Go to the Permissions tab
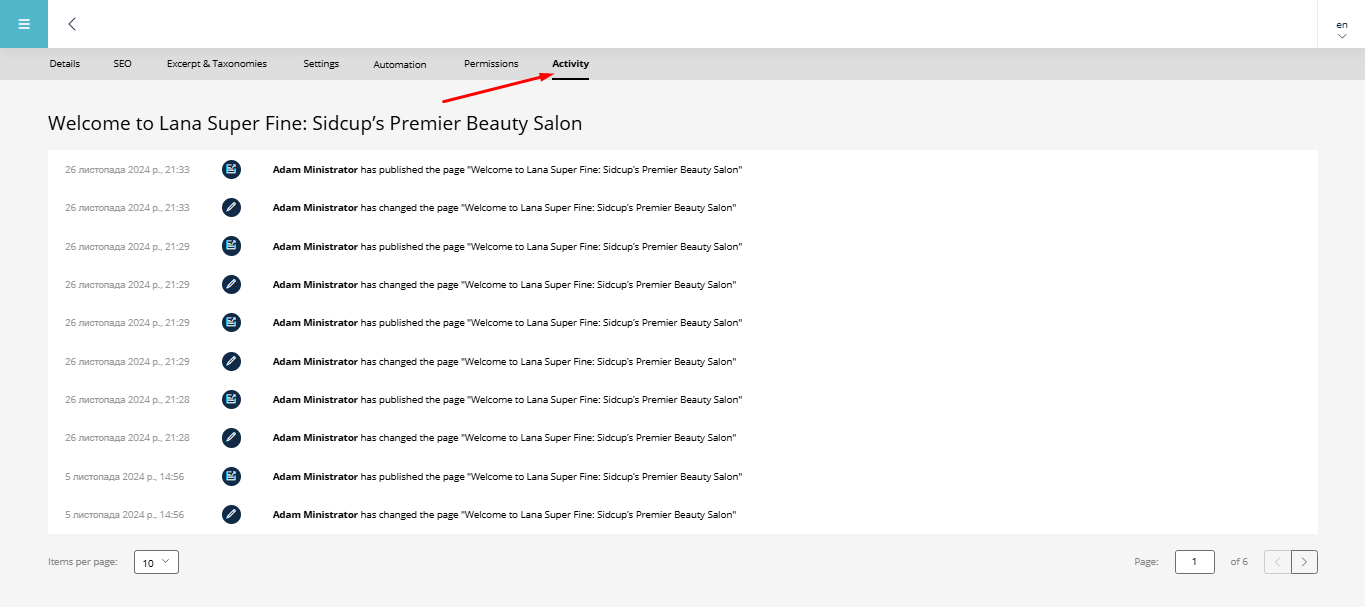 pos(491,64)
